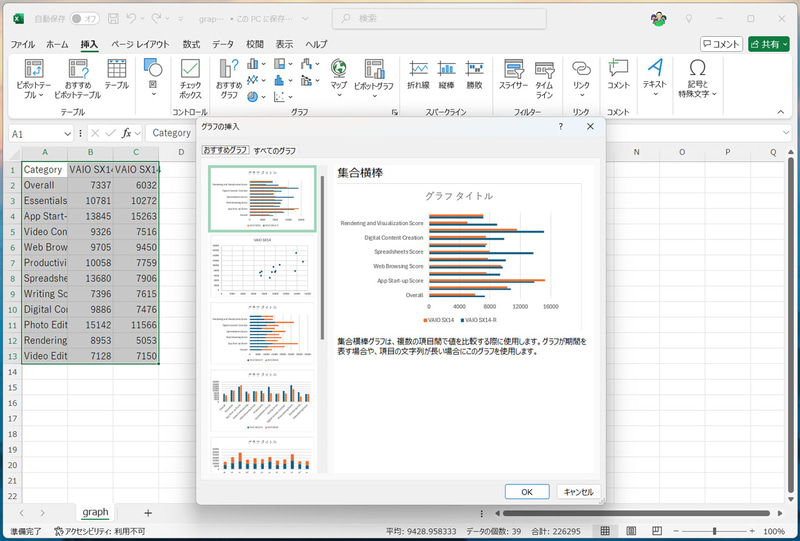Insert a Checkbox (チェックボックス) control
This screenshot has height=541, width=800.
pos(190,79)
